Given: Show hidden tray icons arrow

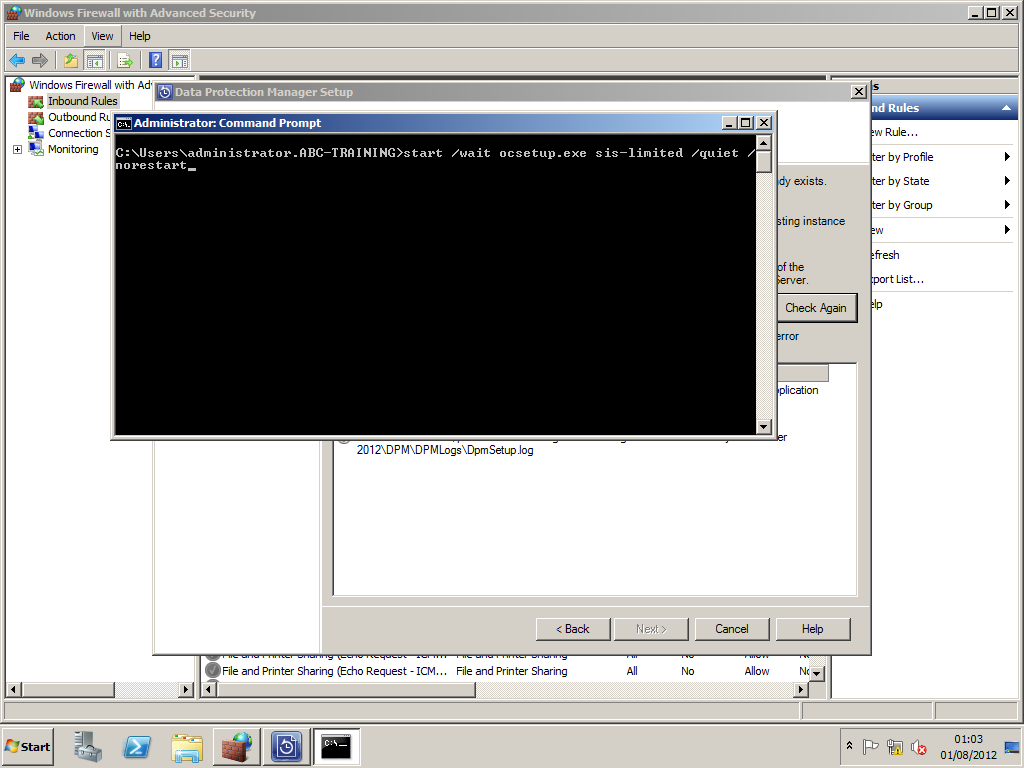Looking at the screenshot, I should tap(849, 746).
